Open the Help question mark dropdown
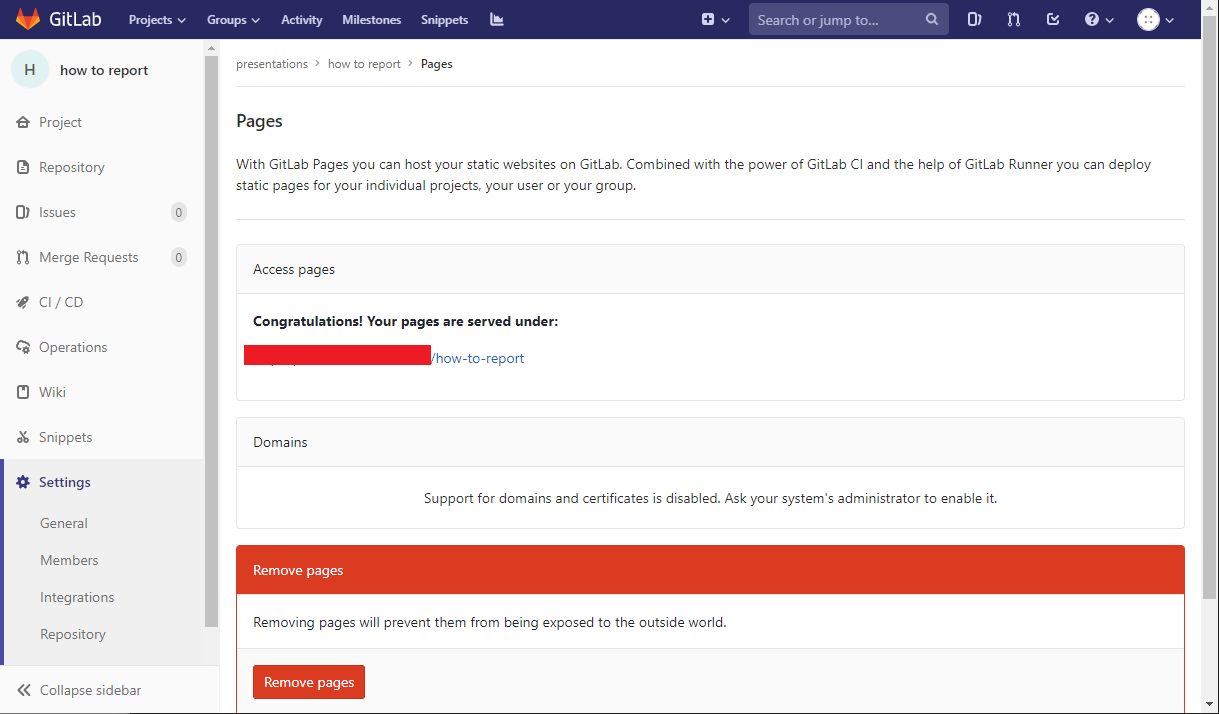 (x=1099, y=19)
